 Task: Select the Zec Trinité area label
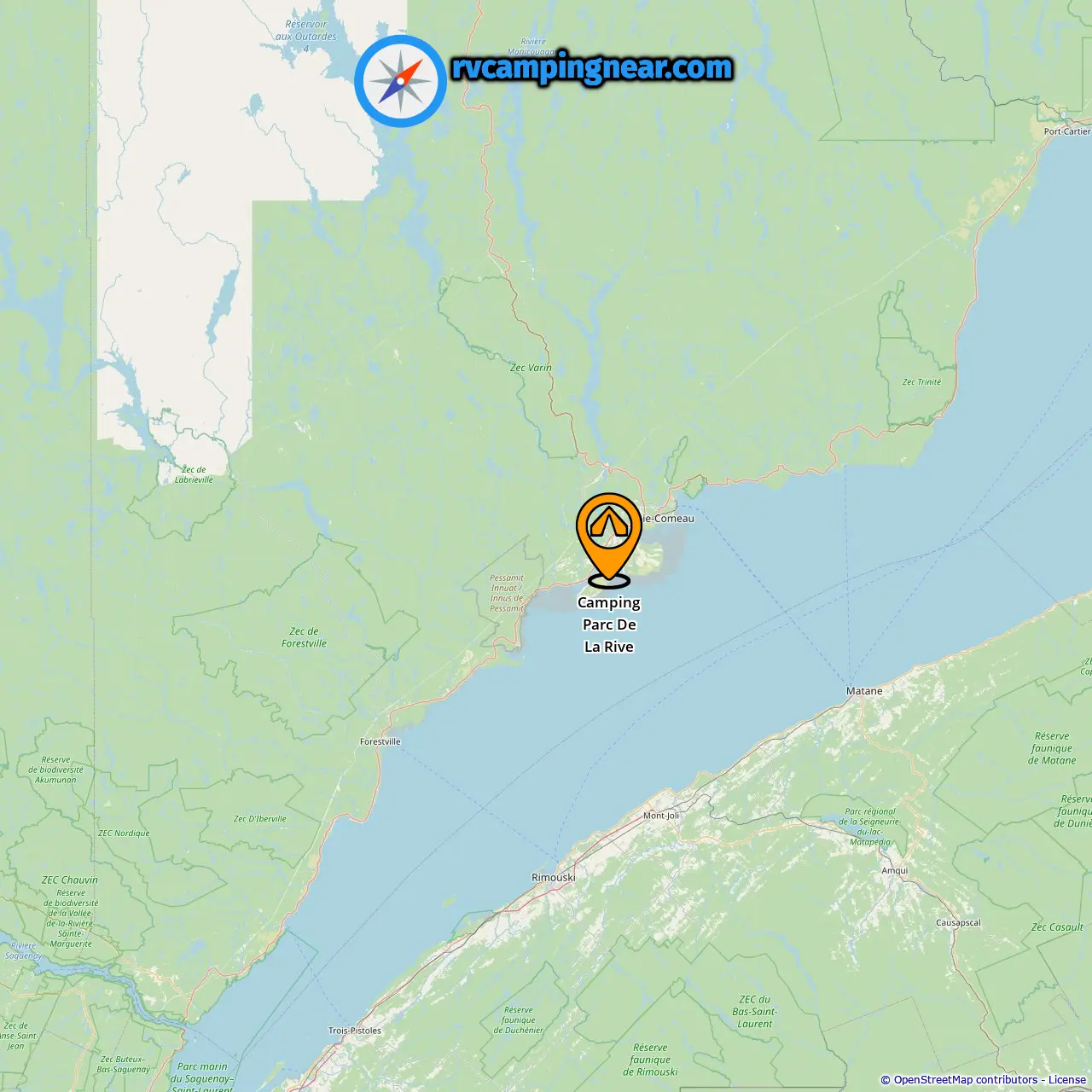click(921, 381)
